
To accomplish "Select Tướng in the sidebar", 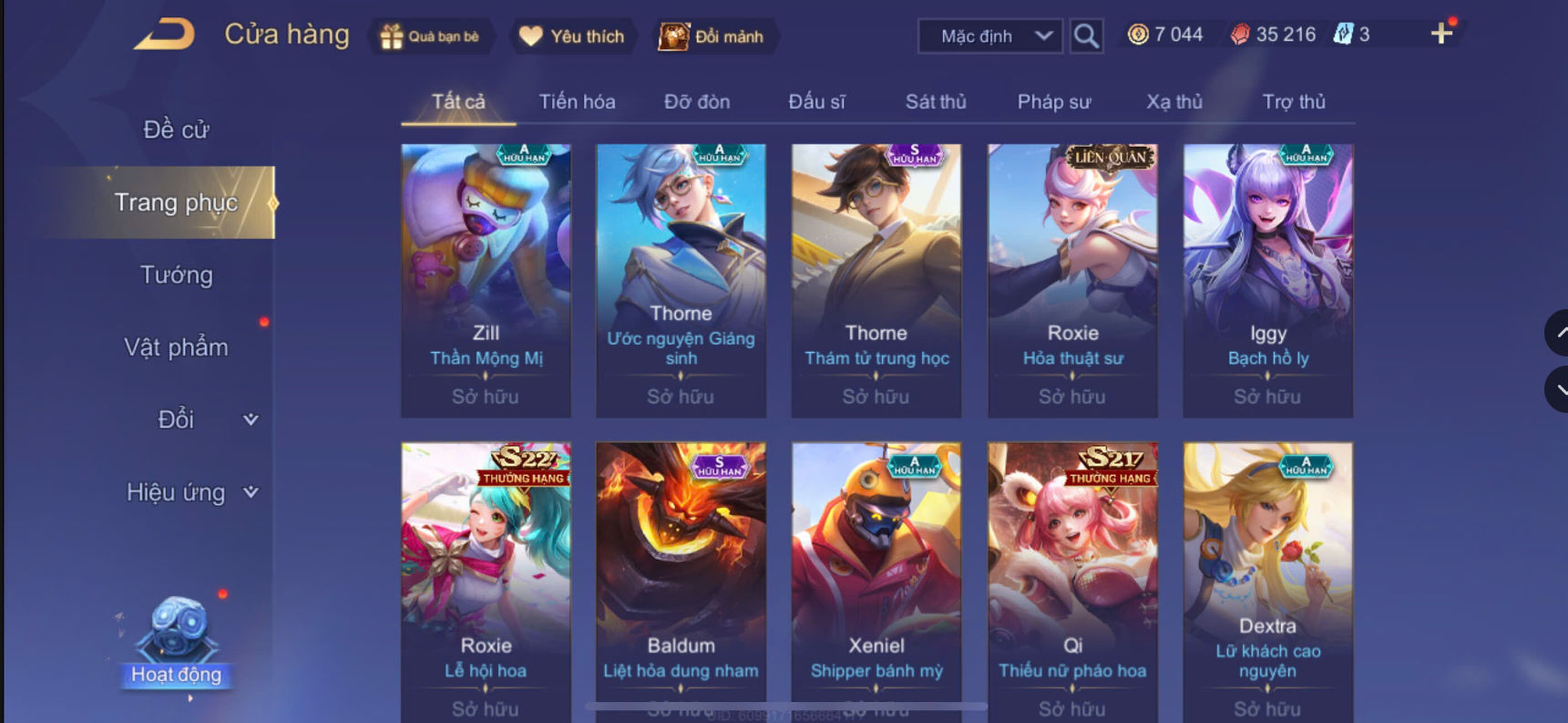I will point(176,274).
